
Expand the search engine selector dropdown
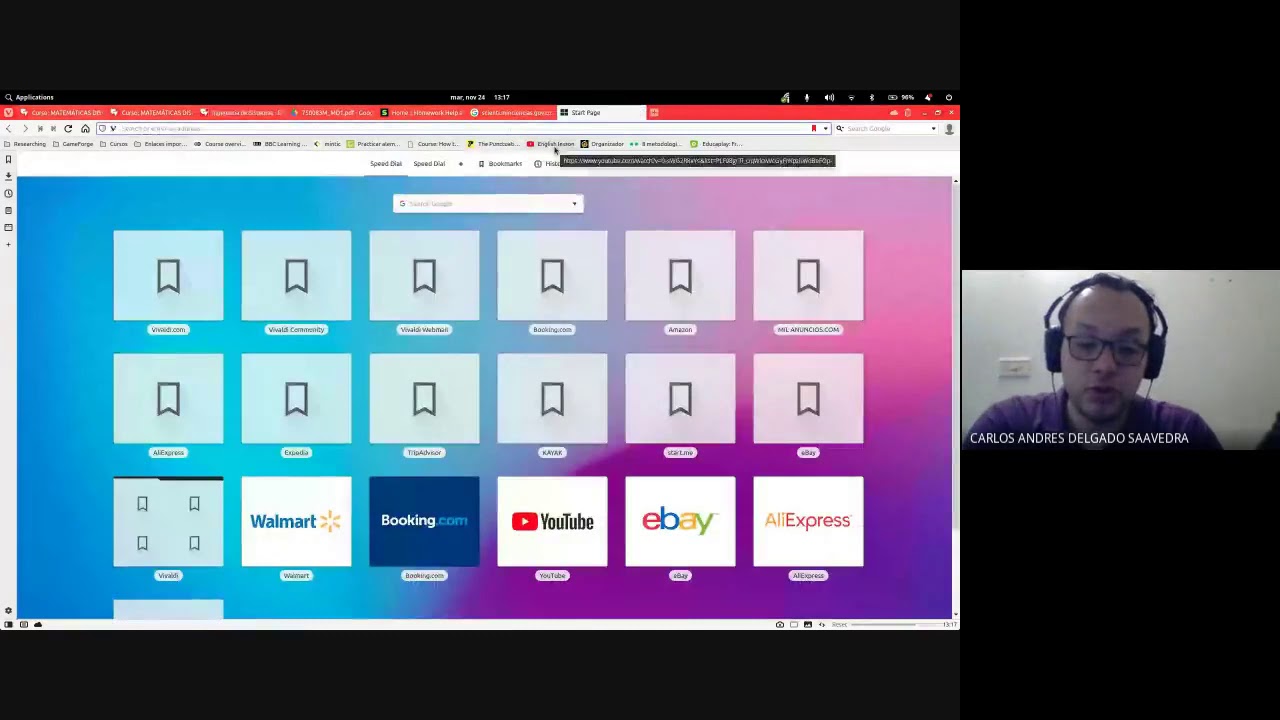[x=840, y=129]
